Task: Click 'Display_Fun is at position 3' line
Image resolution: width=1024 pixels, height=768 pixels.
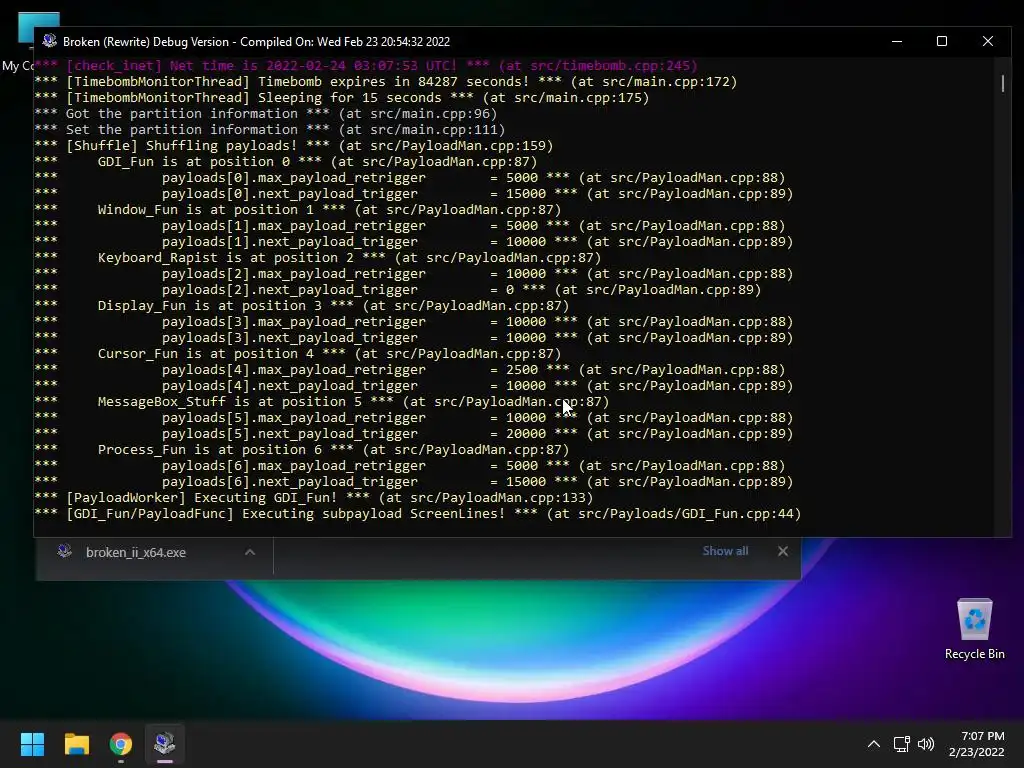Action: [x=302, y=306]
